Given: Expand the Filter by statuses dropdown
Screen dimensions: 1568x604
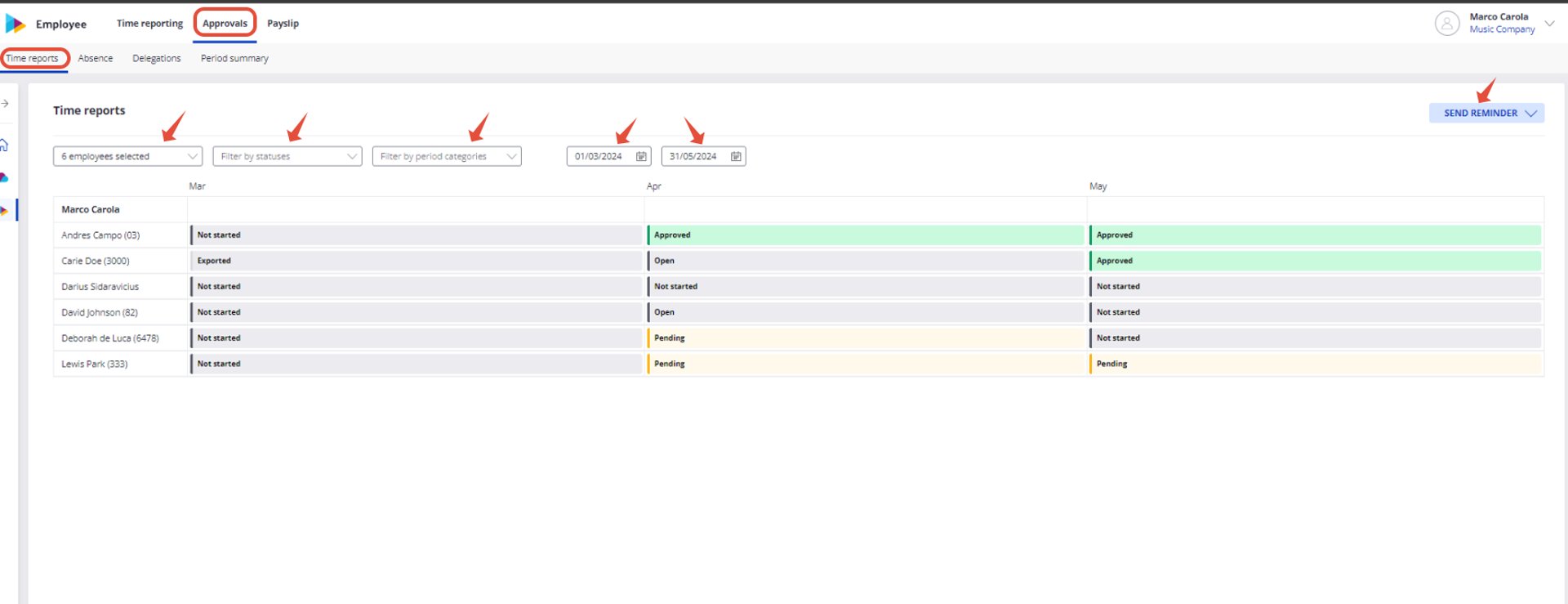Looking at the screenshot, I should (x=287, y=156).
